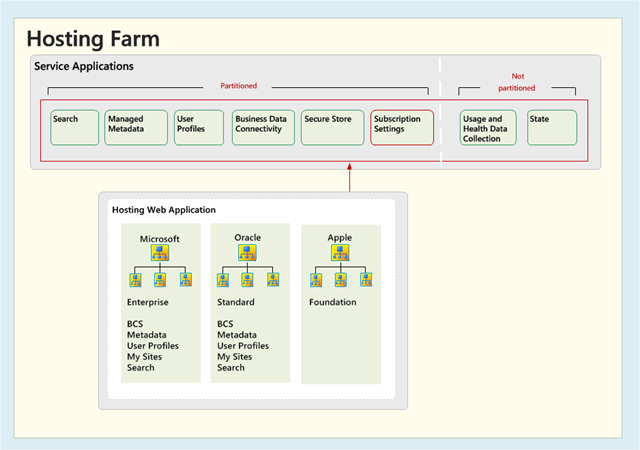Click the rightmost sub-site icon under Oracle
This screenshot has height=450, width=640.
pyautogui.click(x=273, y=280)
